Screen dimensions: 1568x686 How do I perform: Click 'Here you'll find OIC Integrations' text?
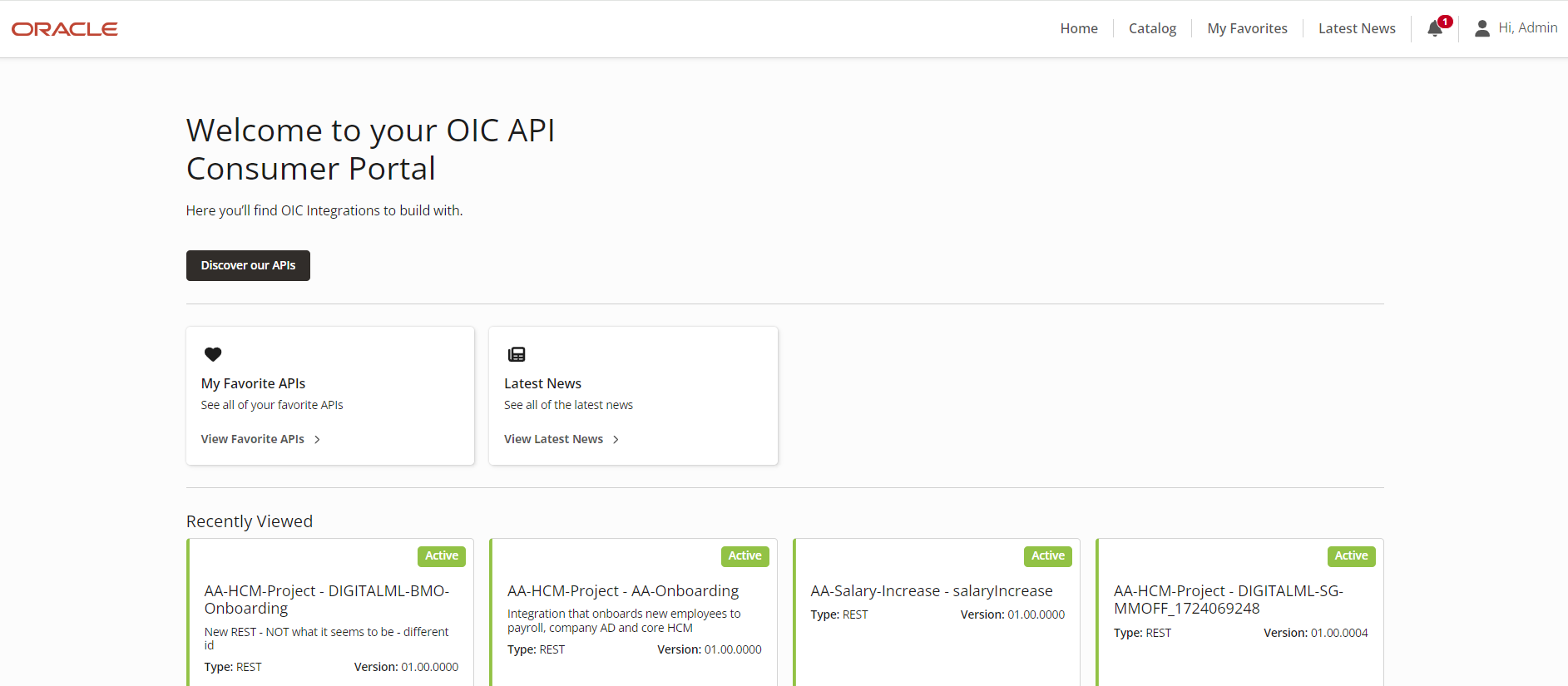click(324, 210)
